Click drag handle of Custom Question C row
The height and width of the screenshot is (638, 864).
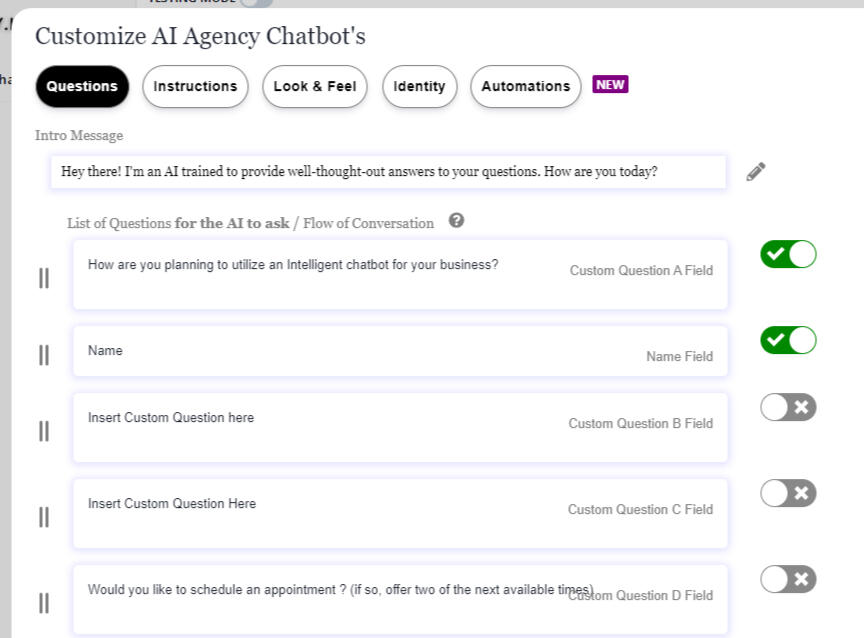click(44, 517)
